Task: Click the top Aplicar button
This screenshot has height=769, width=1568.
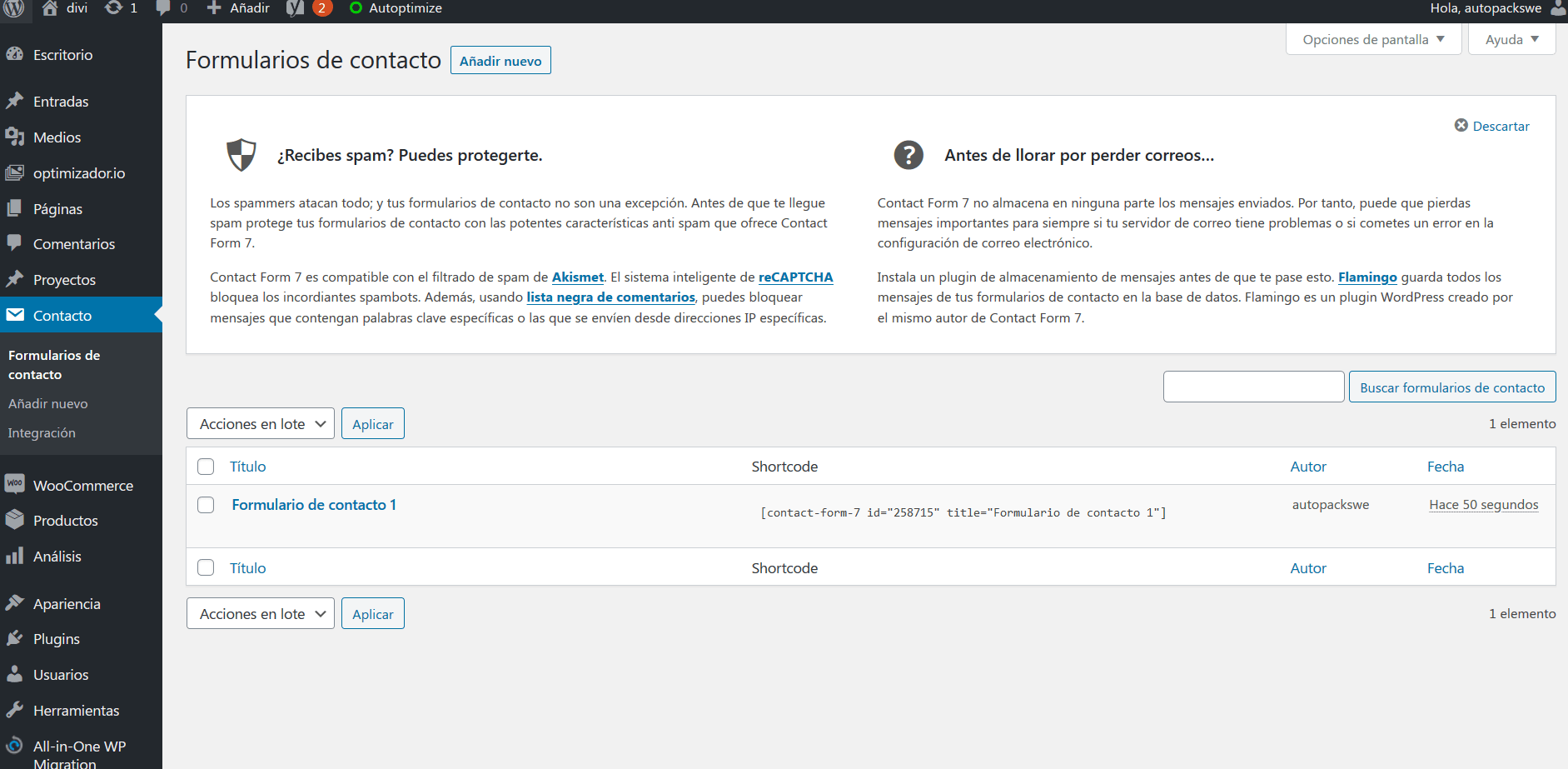Action: point(373,423)
